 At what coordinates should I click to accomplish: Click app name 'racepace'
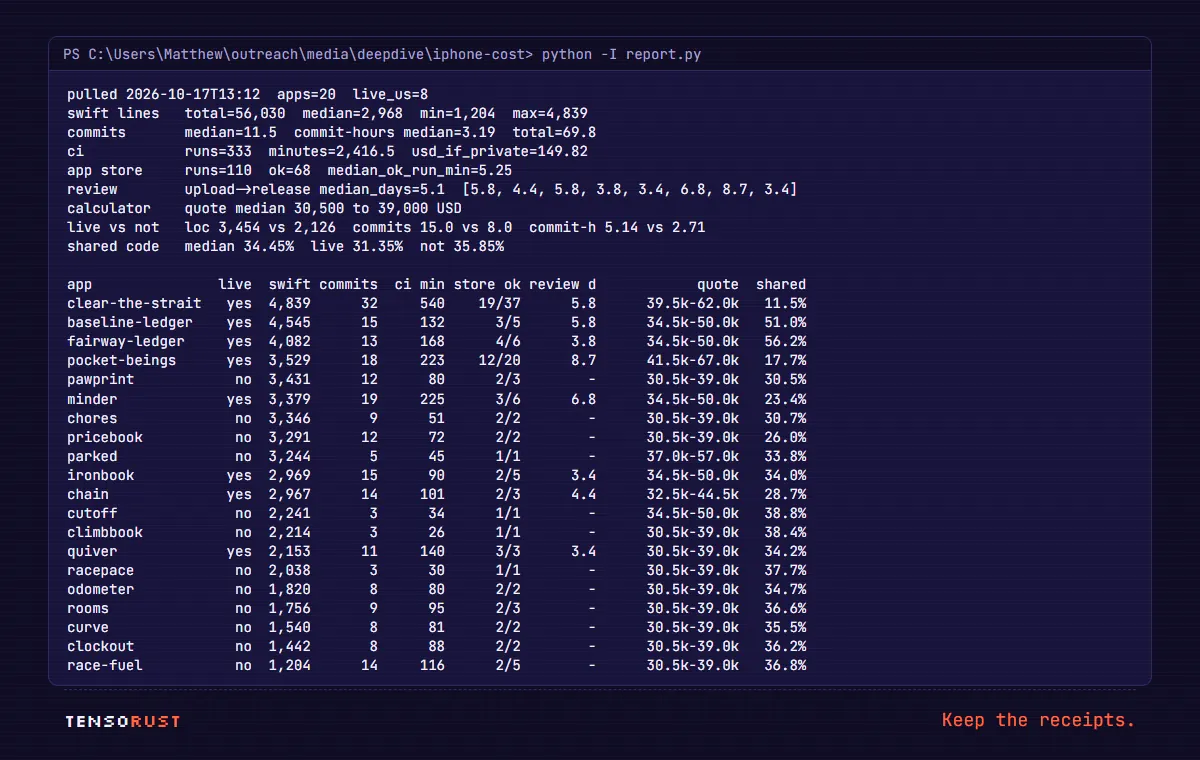pyautogui.click(x=100, y=570)
